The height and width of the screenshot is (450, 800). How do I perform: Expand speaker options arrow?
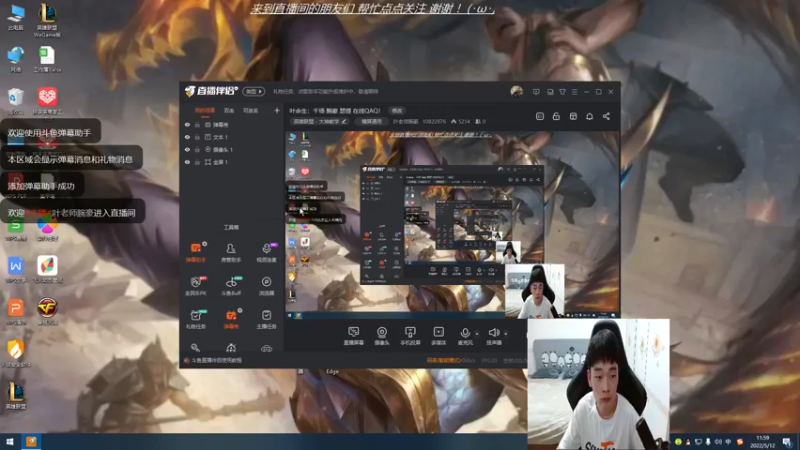(506, 333)
